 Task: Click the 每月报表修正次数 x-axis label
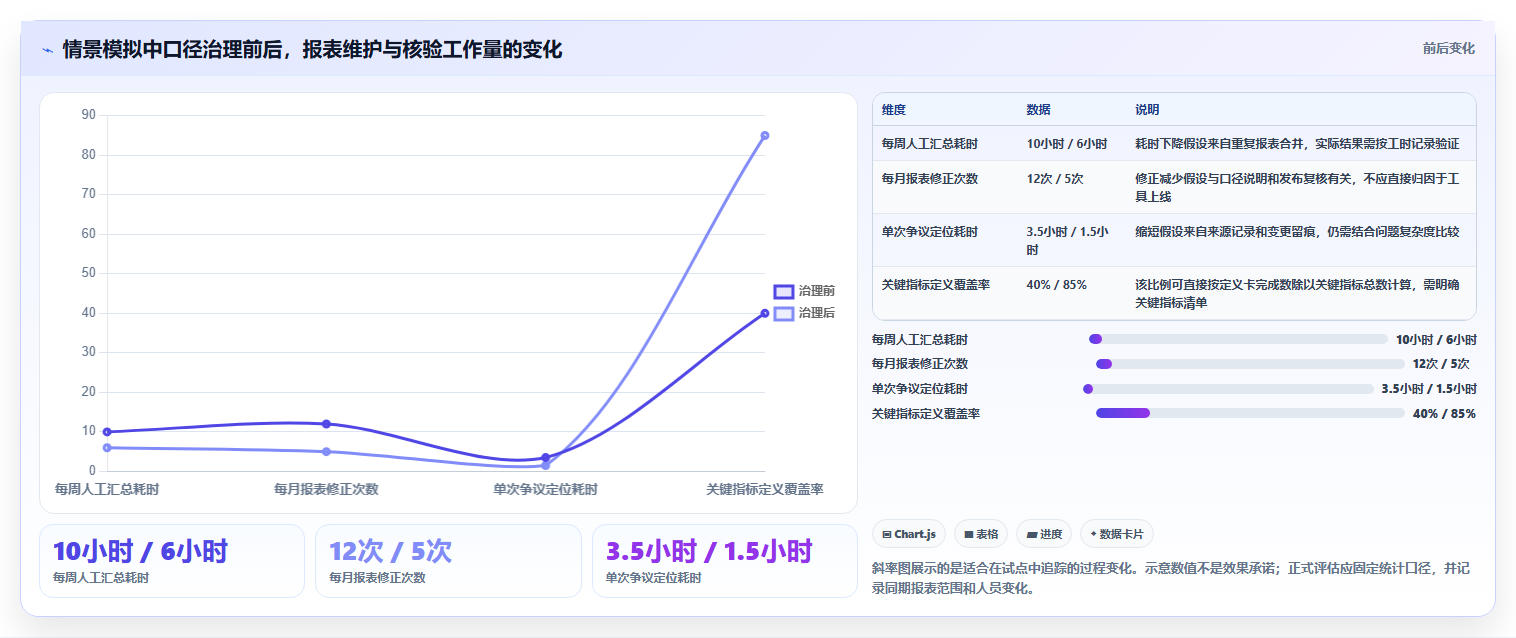326,489
